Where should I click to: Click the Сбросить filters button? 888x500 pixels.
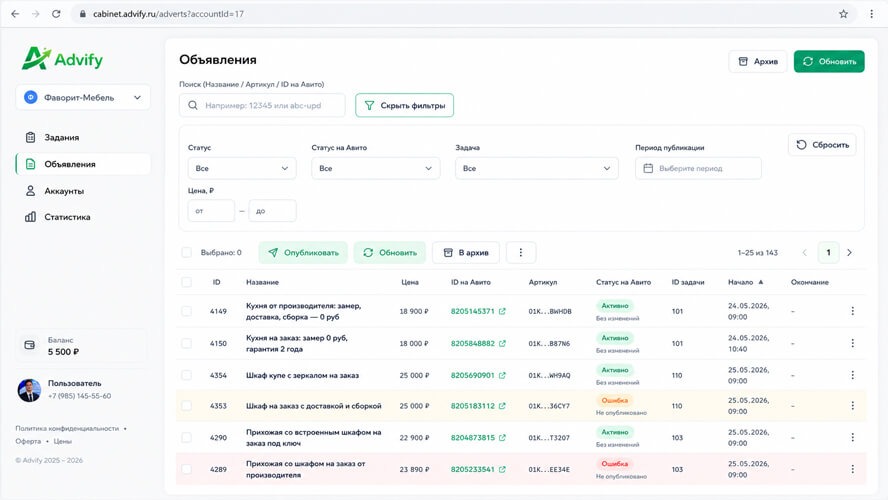[x=822, y=145]
